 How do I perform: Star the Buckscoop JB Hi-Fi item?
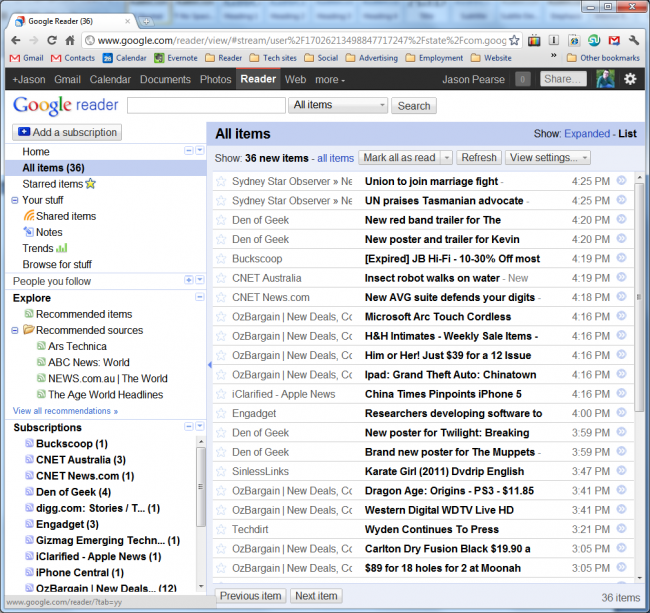pos(221,259)
